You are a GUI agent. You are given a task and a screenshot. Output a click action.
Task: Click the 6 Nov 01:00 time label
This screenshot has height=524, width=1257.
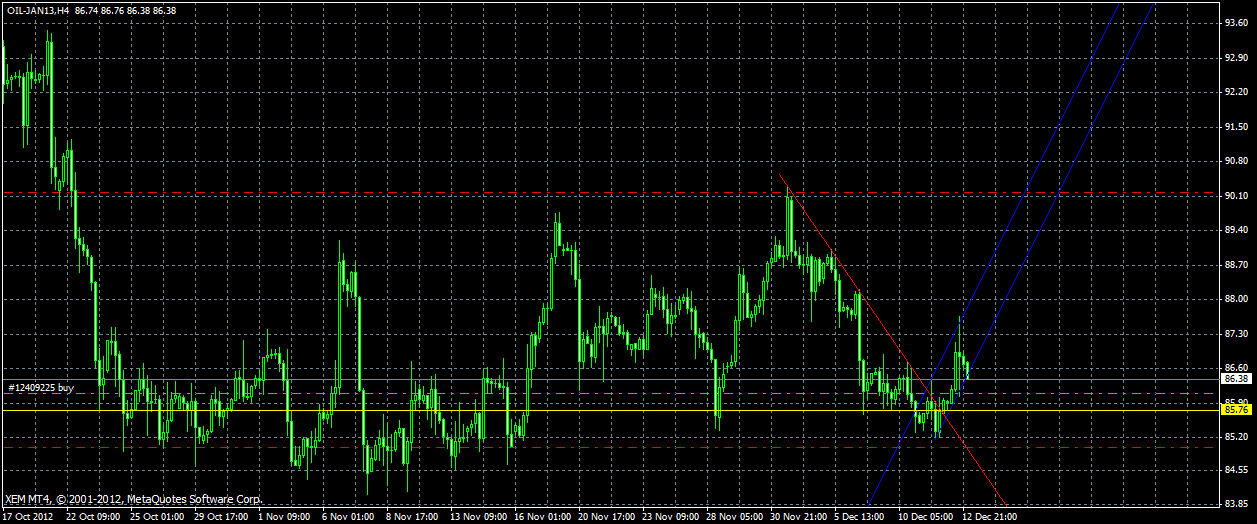click(346, 517)
